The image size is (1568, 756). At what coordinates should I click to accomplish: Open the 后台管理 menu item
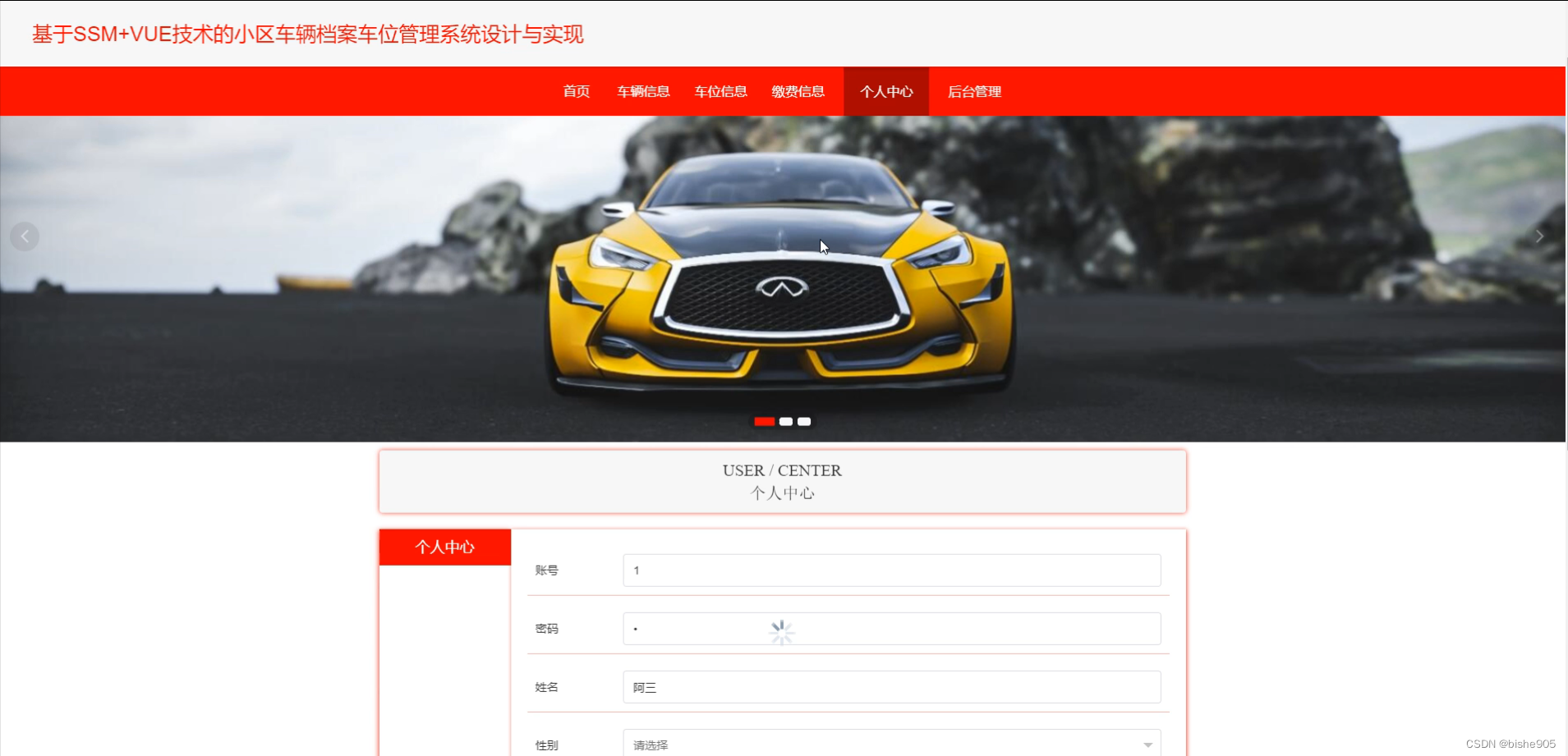point(974,91)
